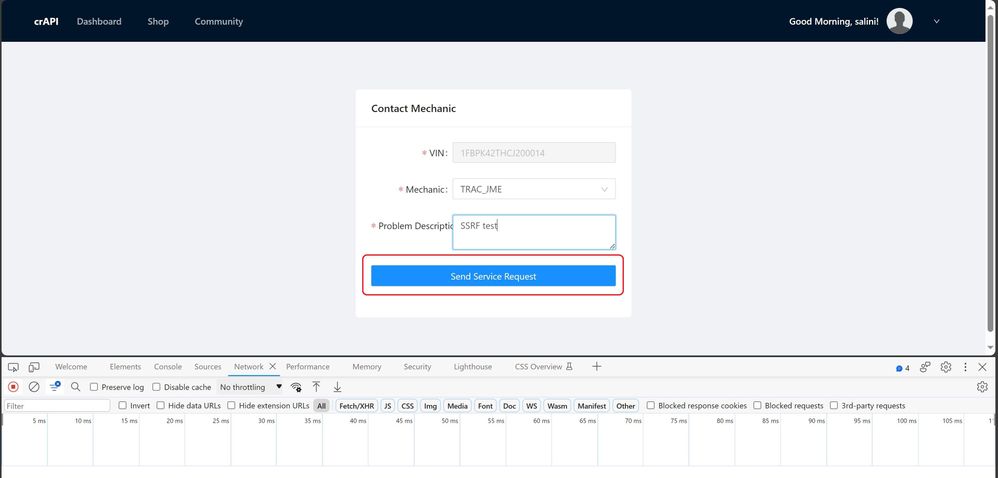Open DevTools more options menu
The image size is (998, 478).
(965, 367)
